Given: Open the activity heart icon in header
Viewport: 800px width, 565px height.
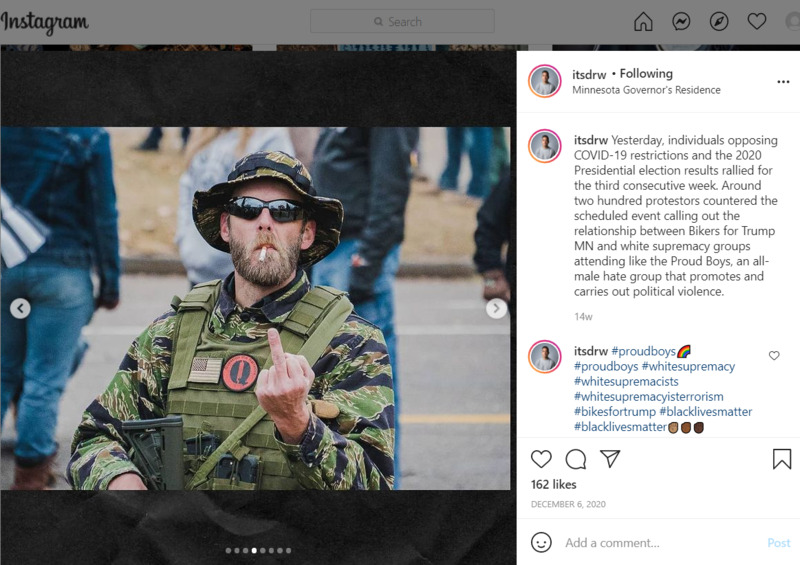Looking at the screenshot, I should 757,21.
